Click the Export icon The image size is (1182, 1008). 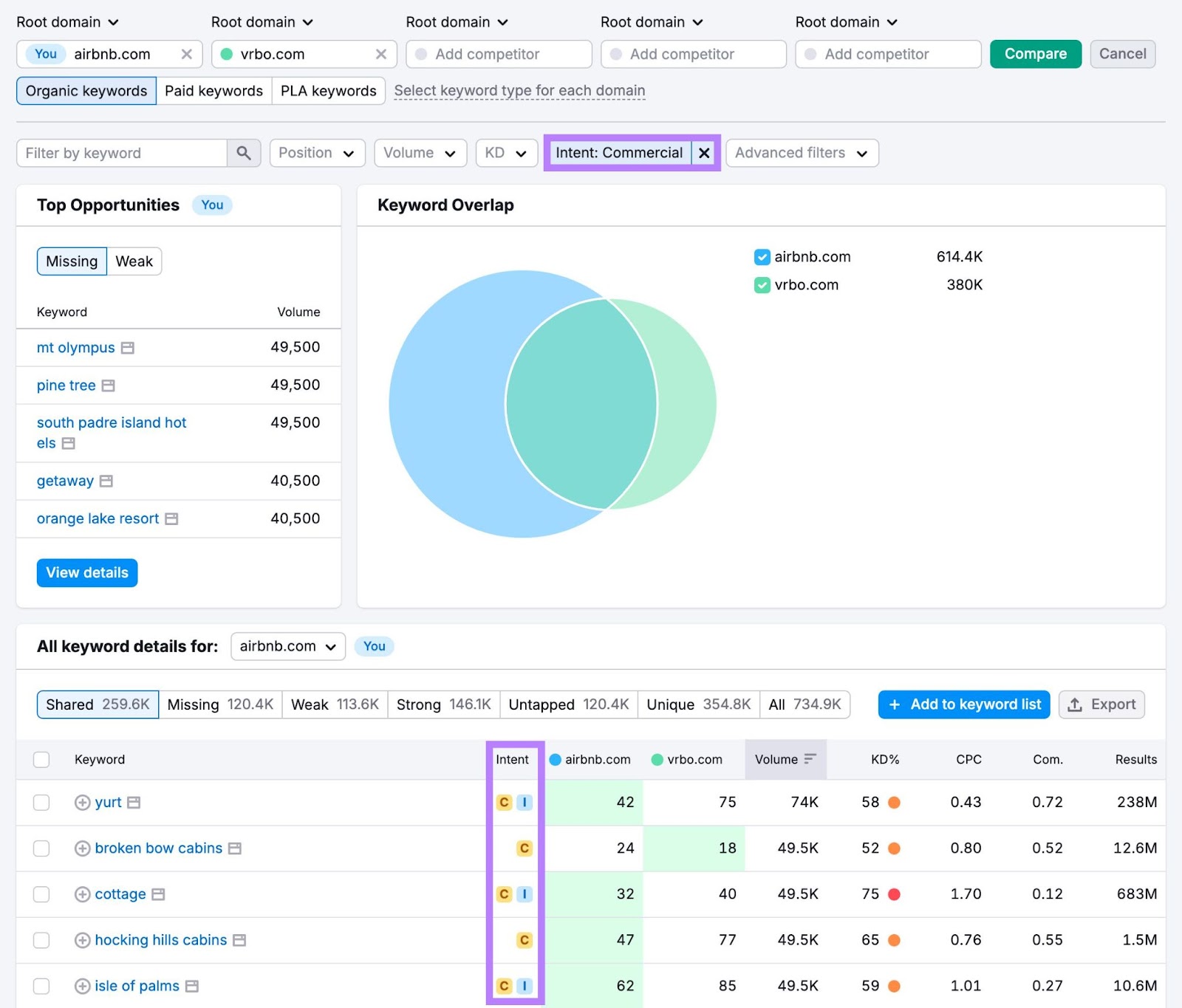point(1076,704)
